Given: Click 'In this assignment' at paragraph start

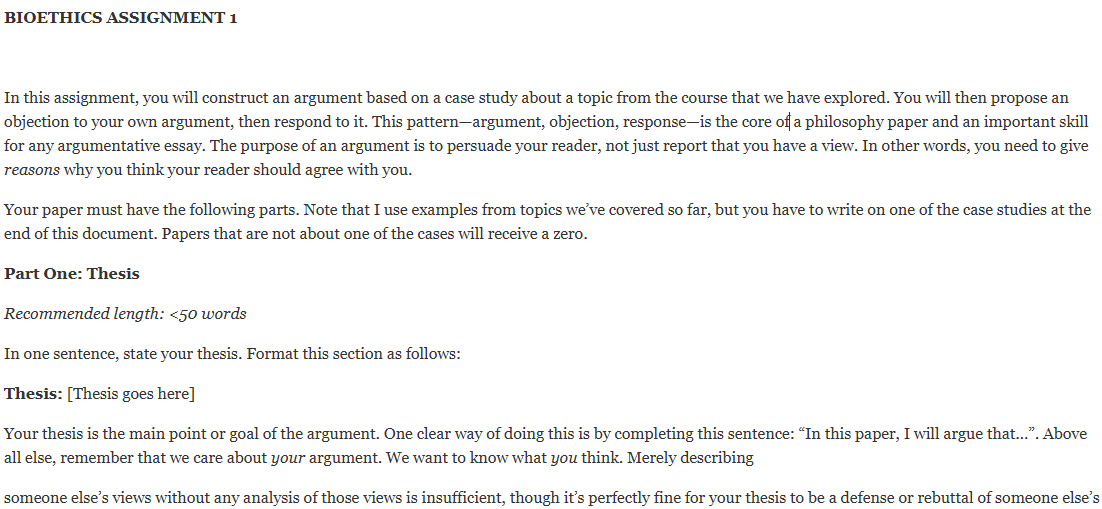Looking at the screenshot, I should point(68,98).
